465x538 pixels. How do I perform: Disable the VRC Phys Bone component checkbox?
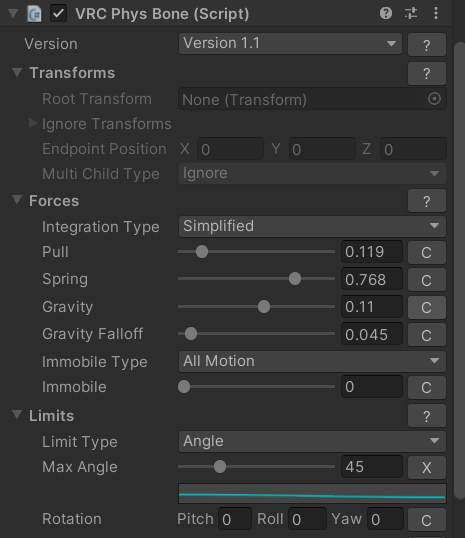pos(58,14)
